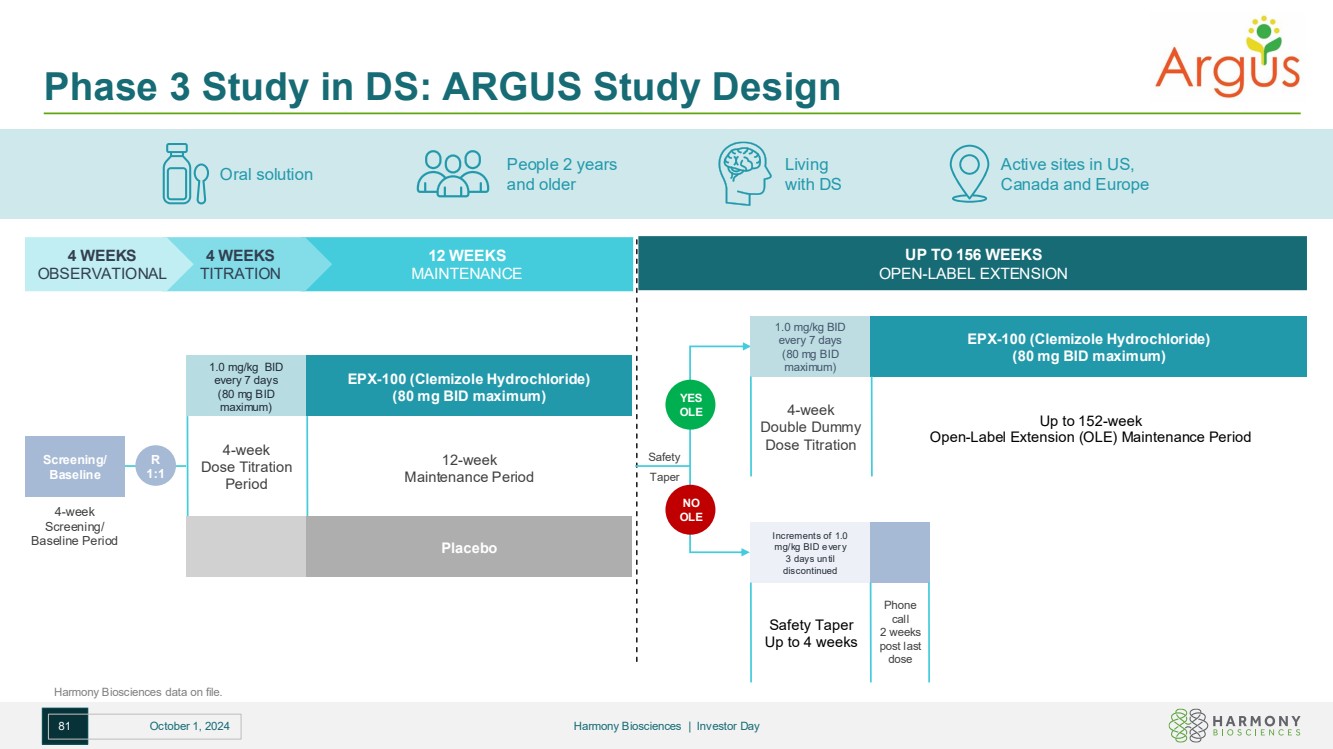The height and width of the screenshot is (749, 1333).
Task: Click the Safety Taper Up to 4 weeks text
Action: (811, 633)
